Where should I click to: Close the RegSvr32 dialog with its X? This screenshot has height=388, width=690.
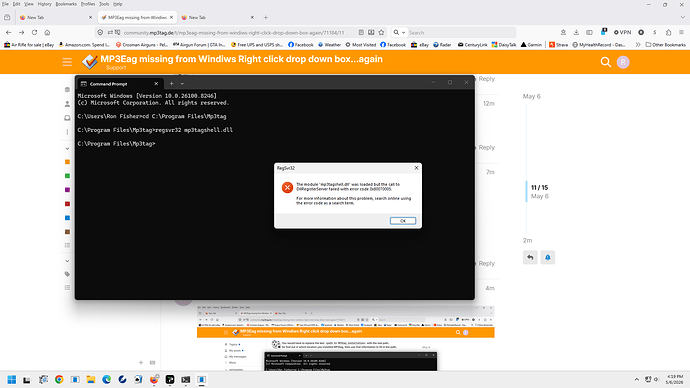(x=416, y=168)
